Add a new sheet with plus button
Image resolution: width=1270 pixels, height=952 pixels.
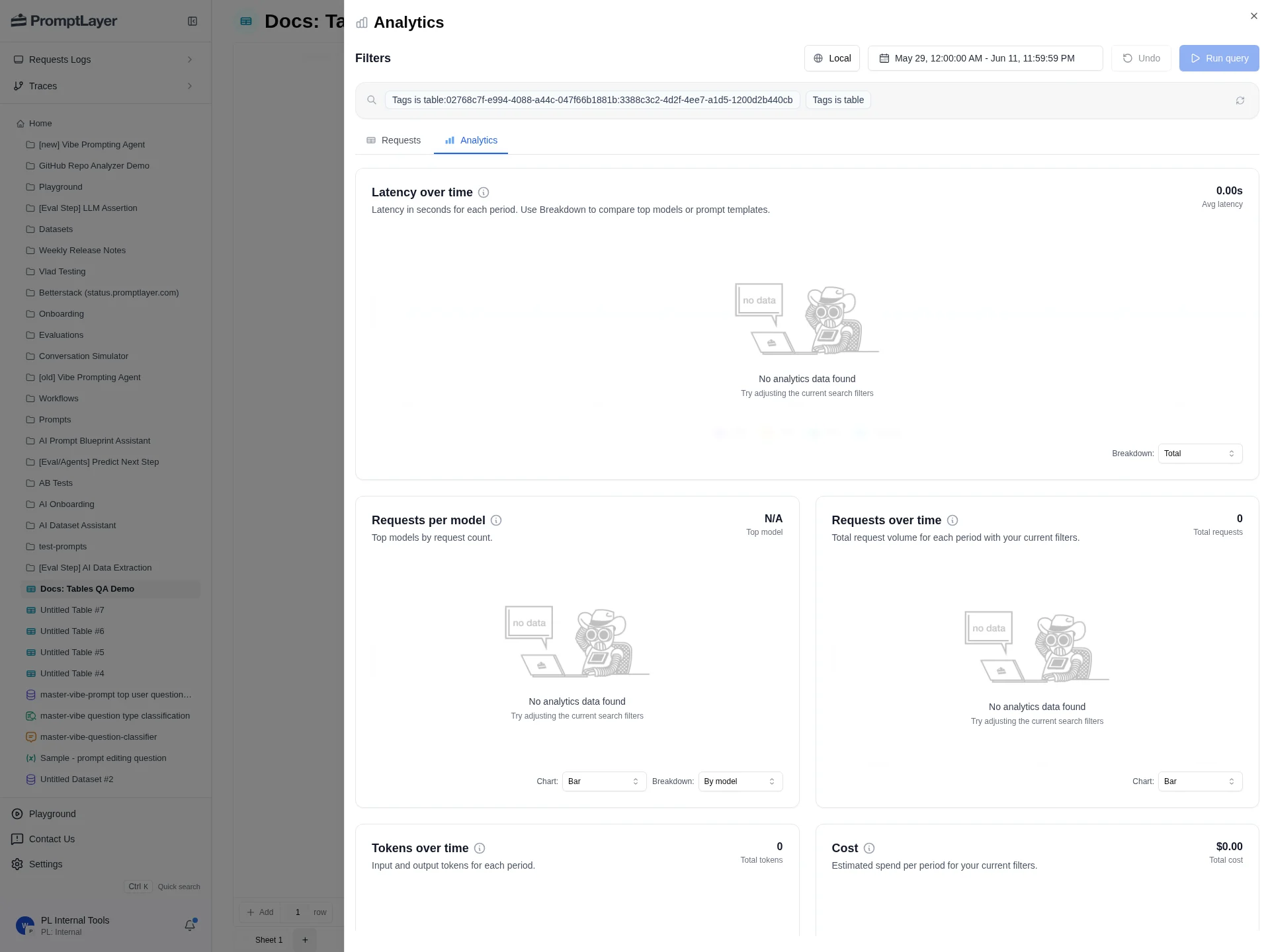click(x=305, y=940)
